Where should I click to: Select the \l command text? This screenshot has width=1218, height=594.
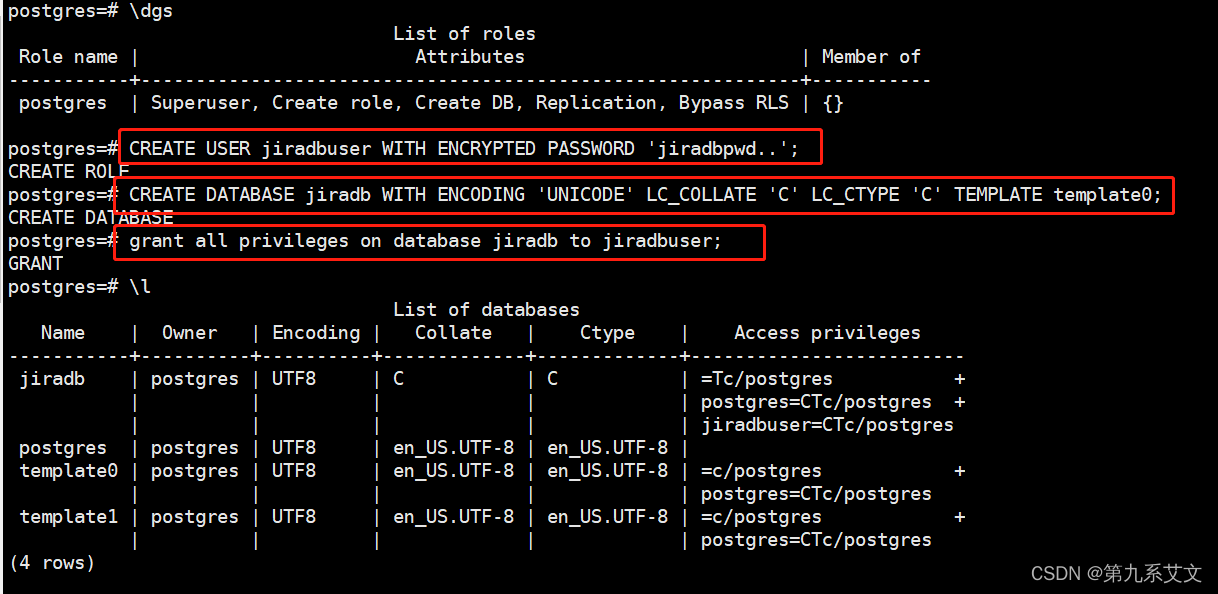tap(140, 286)
